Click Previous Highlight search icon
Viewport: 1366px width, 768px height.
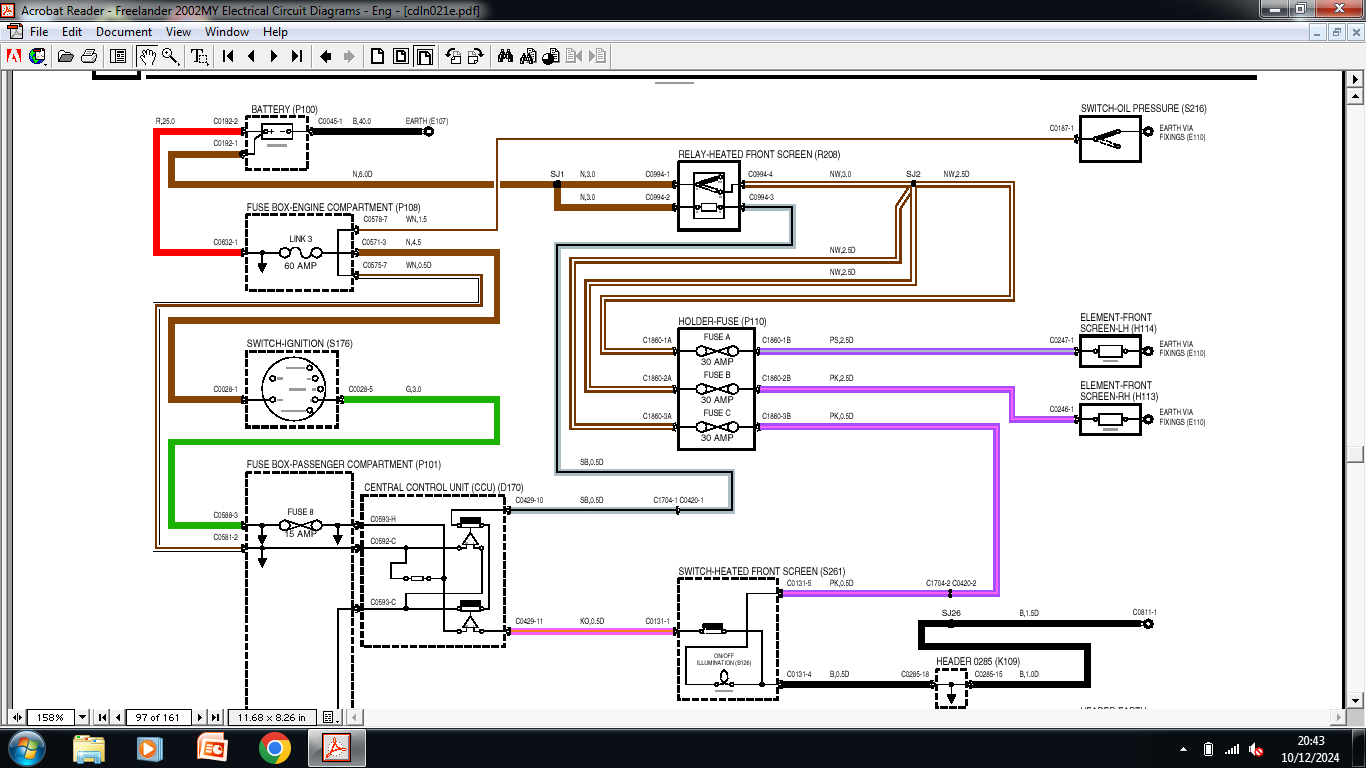(x=575, y=56)
